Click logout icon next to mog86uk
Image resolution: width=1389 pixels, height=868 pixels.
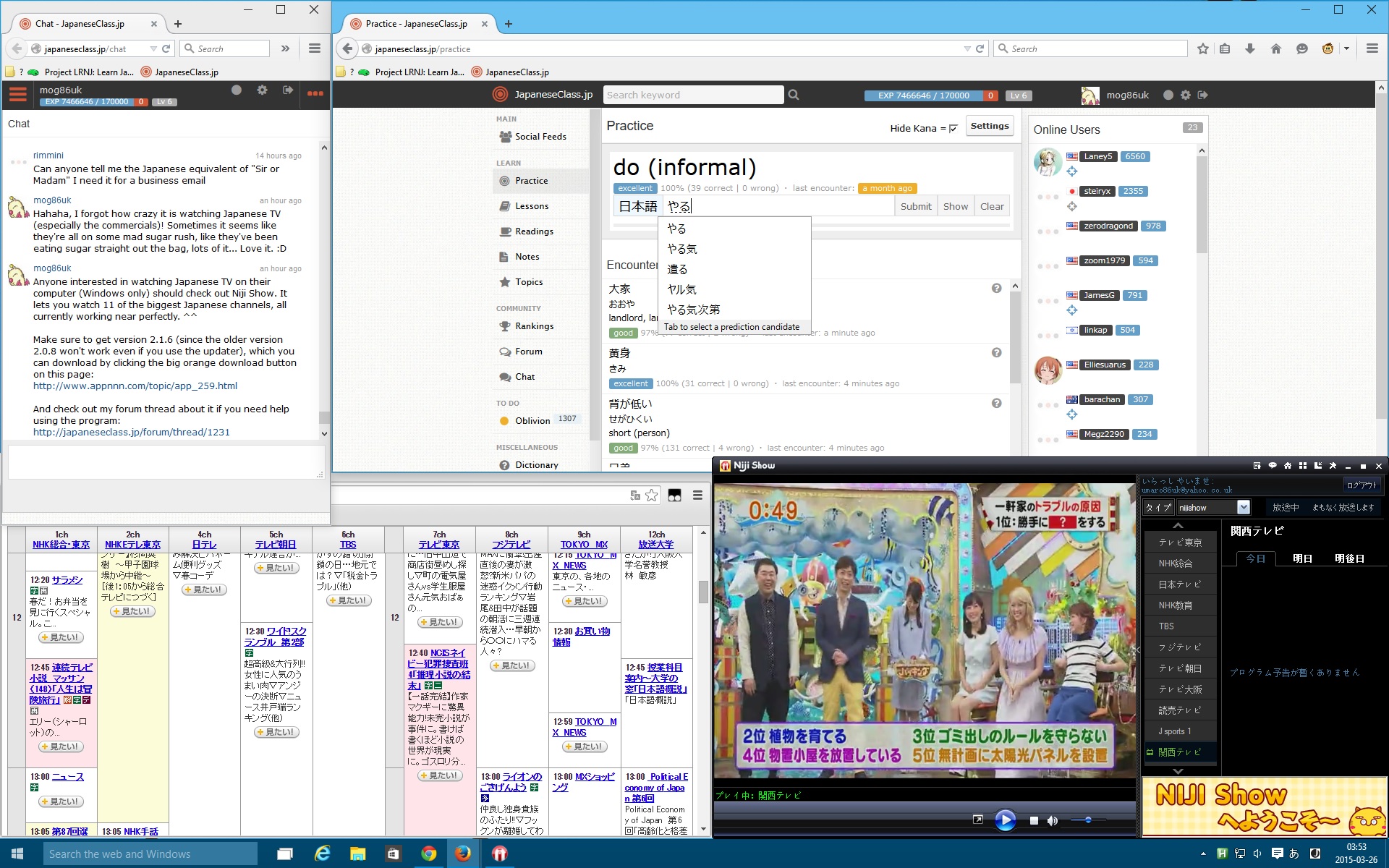point(1202,95)
